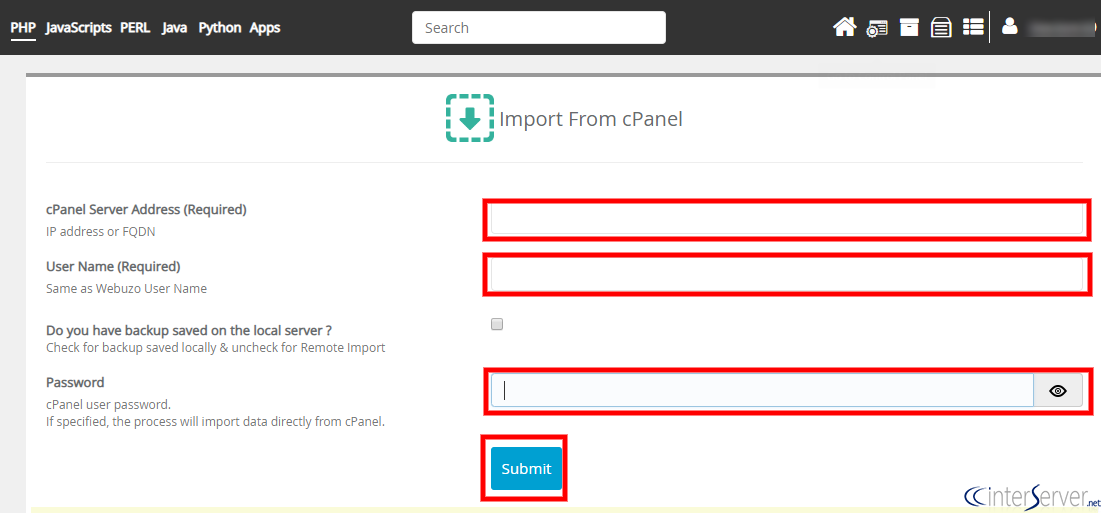The image size is (1101, 513).
Task: Click 'User Name (Required)' label
Action: coord(113,267)
